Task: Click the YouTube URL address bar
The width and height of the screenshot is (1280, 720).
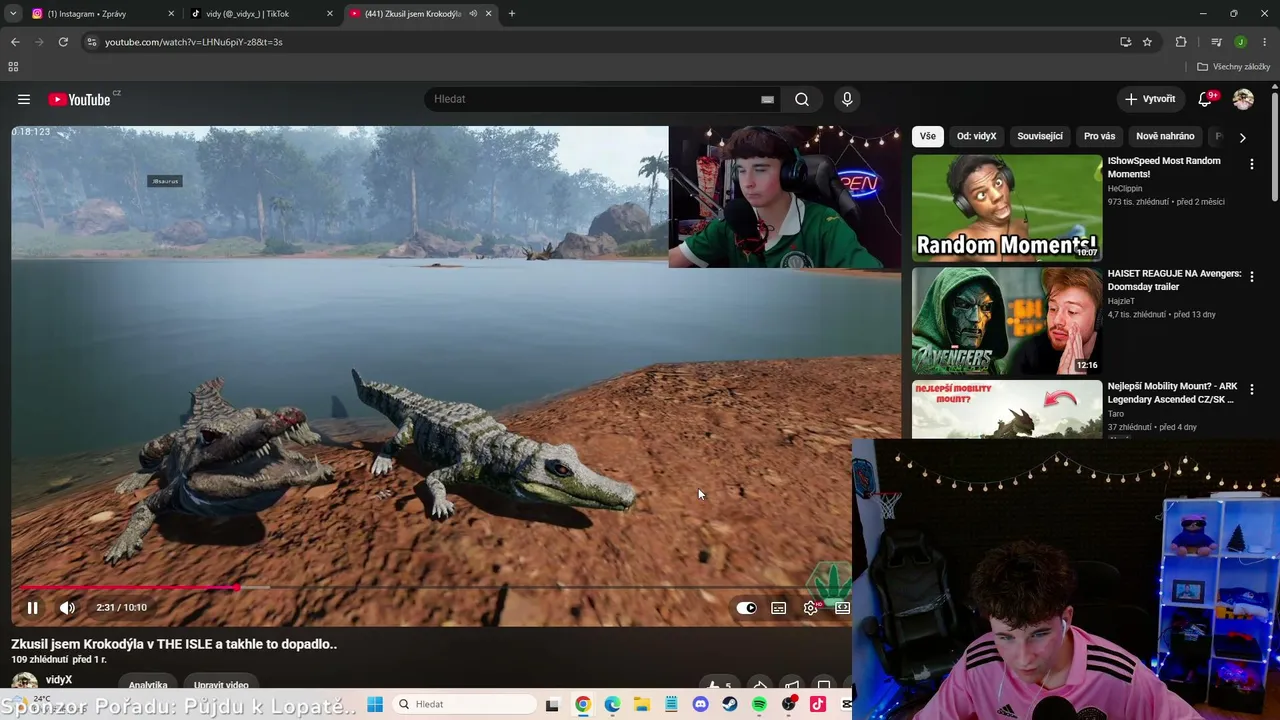Action: click(600, 42)
